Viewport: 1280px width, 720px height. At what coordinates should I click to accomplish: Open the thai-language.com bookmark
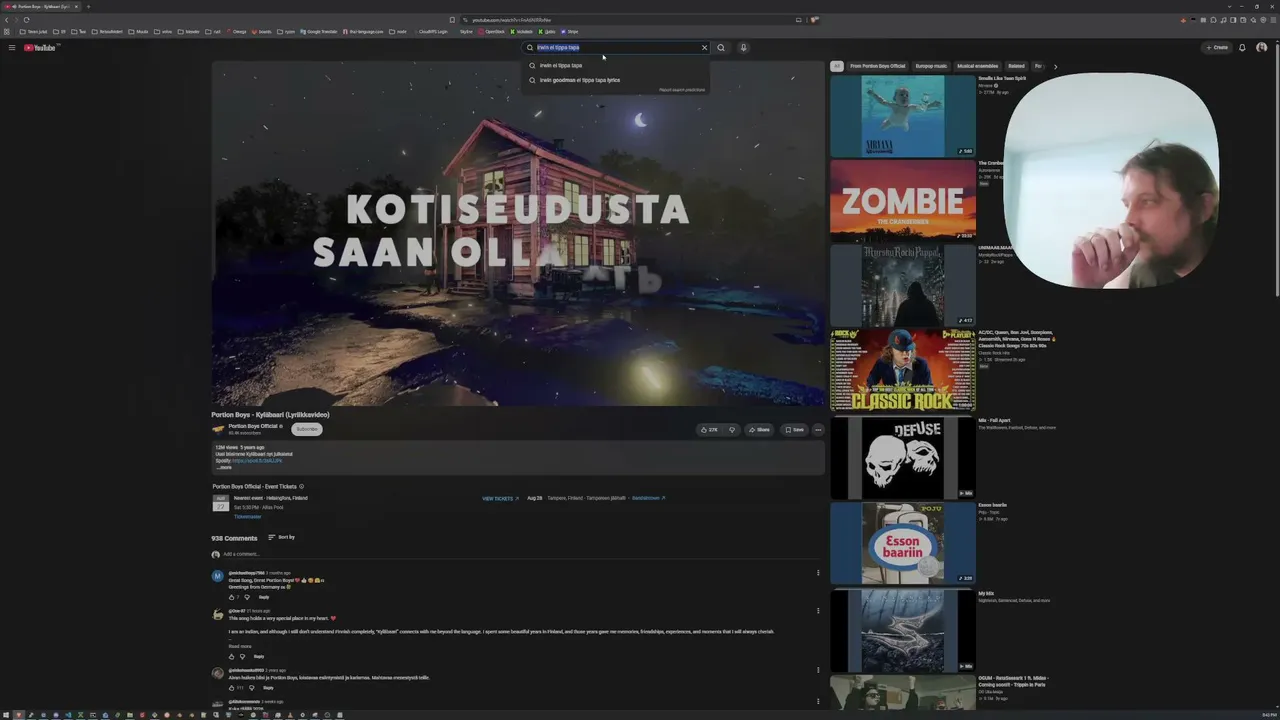[363, 31]
